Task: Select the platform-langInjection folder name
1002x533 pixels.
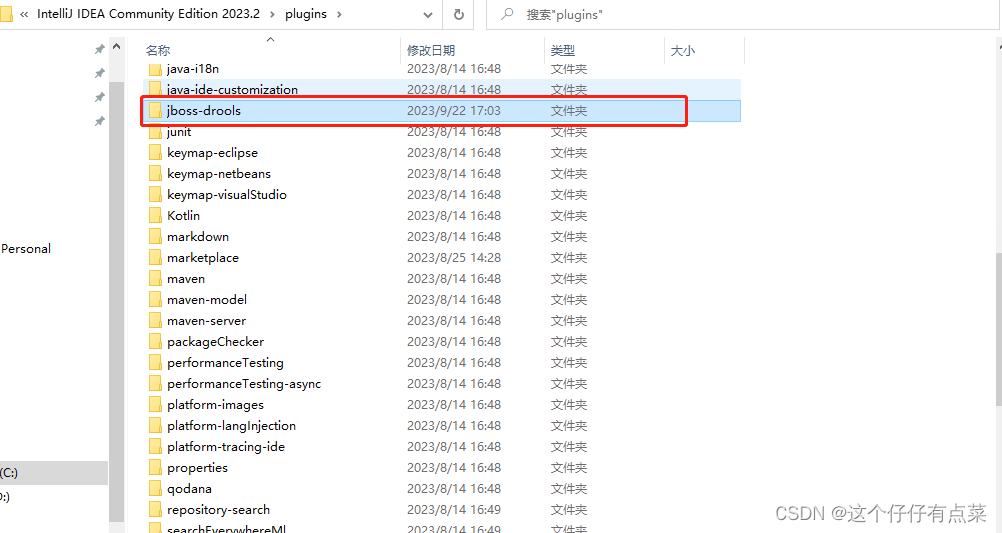Action: click(x=231, y=426)
